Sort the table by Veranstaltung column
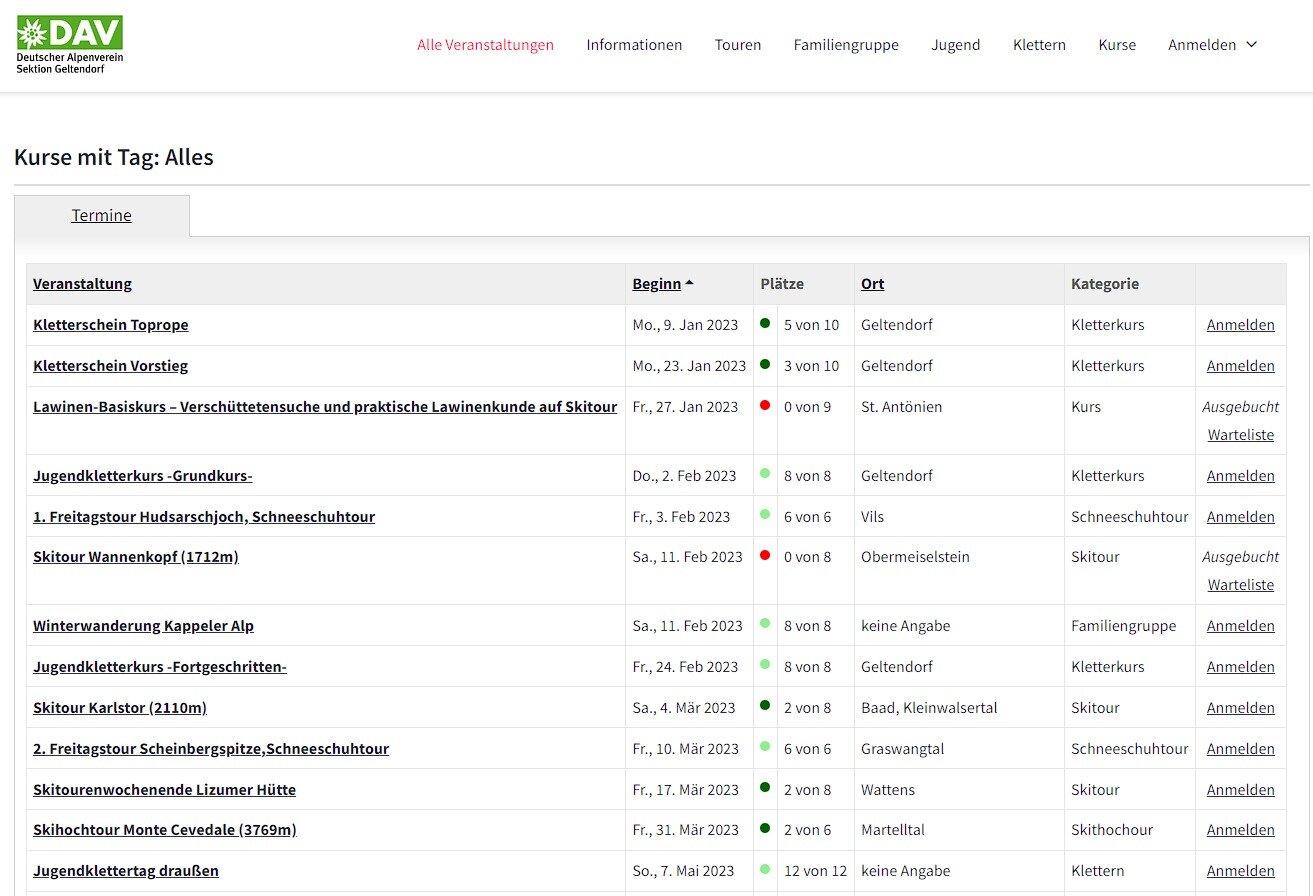The image size is (1313, 896). coord(82,284)
